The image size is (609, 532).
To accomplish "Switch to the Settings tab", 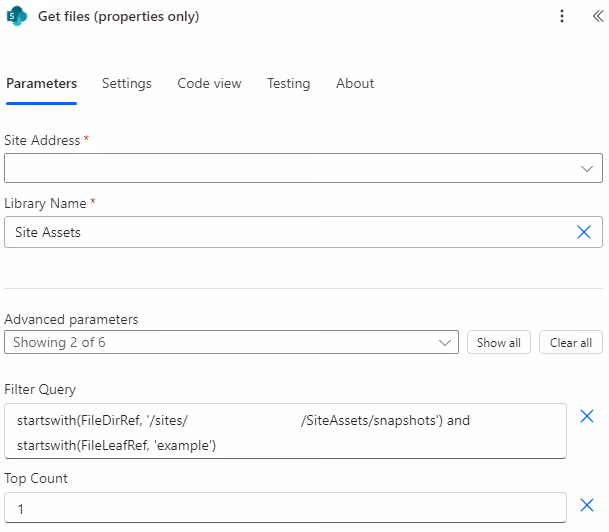I will click(x=127, y=83).
